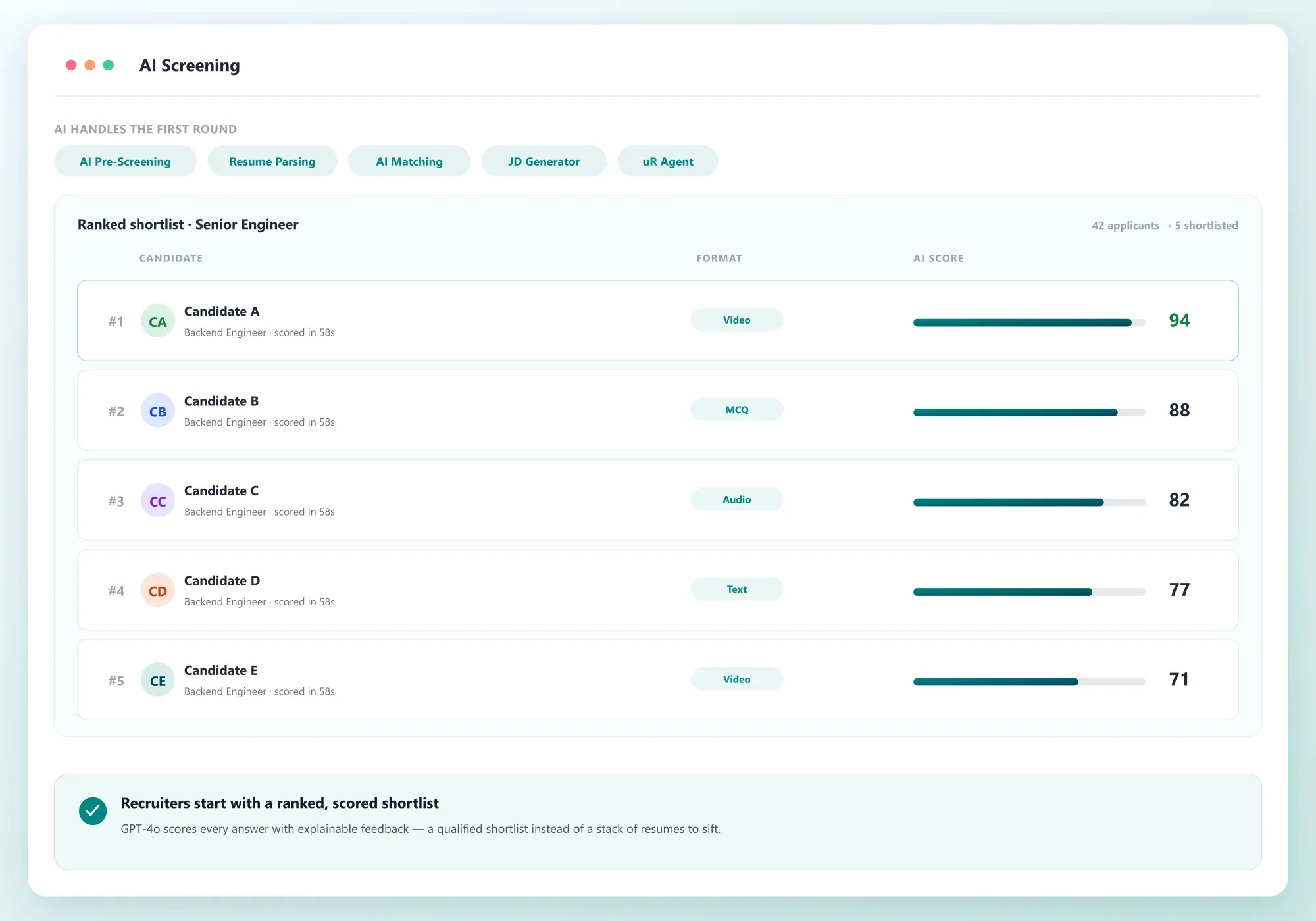
Task: Click the CANDIDATE column header
Action: 171,258
